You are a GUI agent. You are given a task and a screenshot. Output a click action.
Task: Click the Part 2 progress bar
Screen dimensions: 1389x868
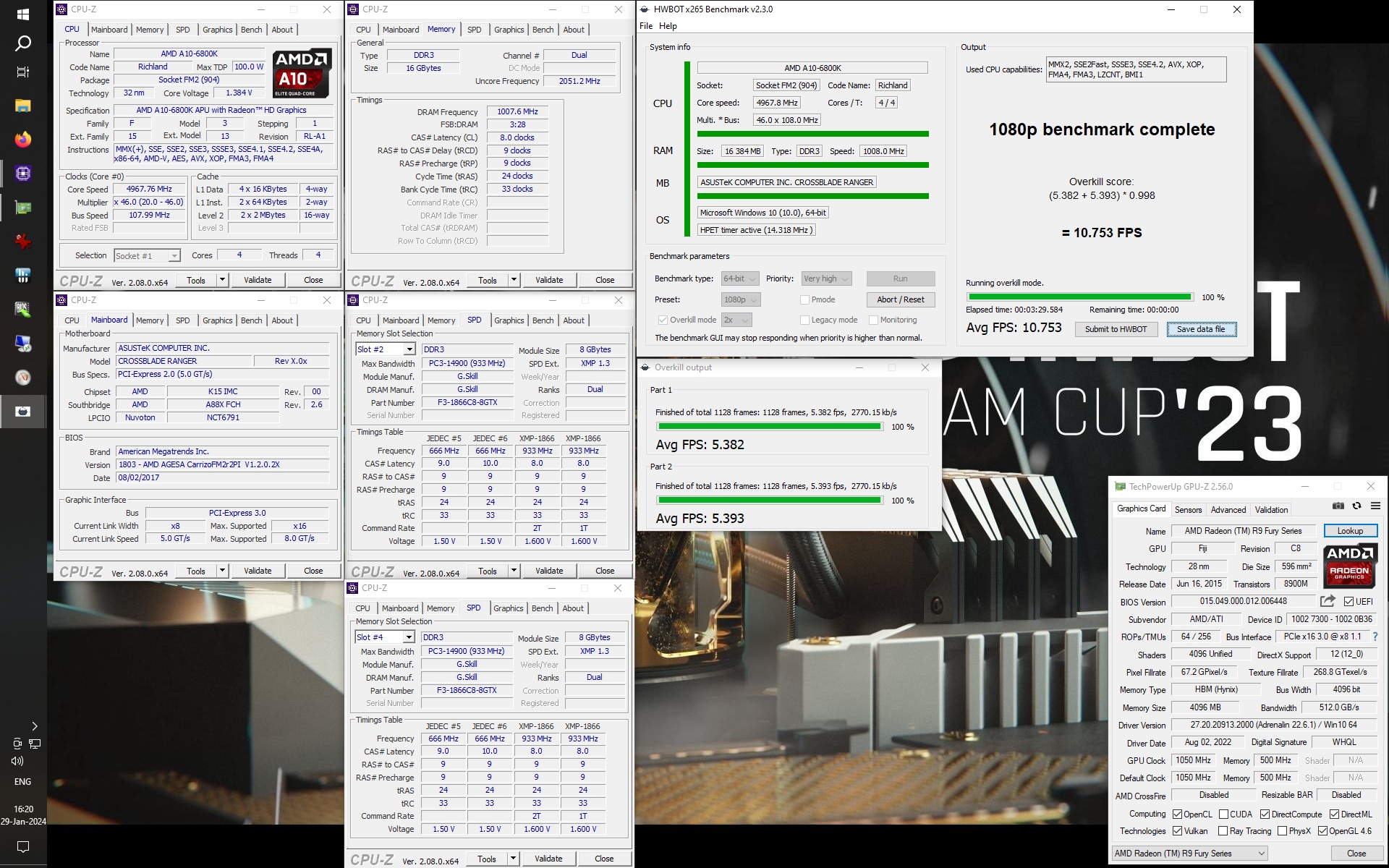pyautogui.click(x=768, y=501)
